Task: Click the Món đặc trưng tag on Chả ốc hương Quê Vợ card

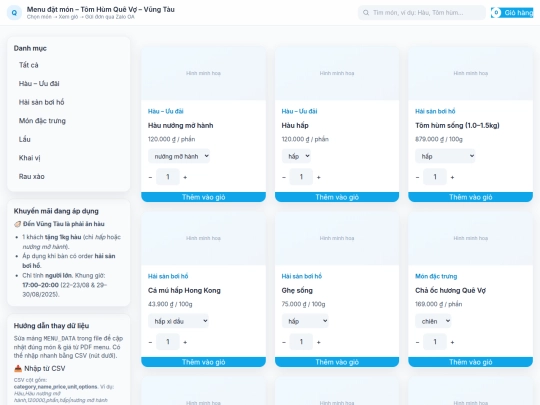Action: click(x=436, y=276)
